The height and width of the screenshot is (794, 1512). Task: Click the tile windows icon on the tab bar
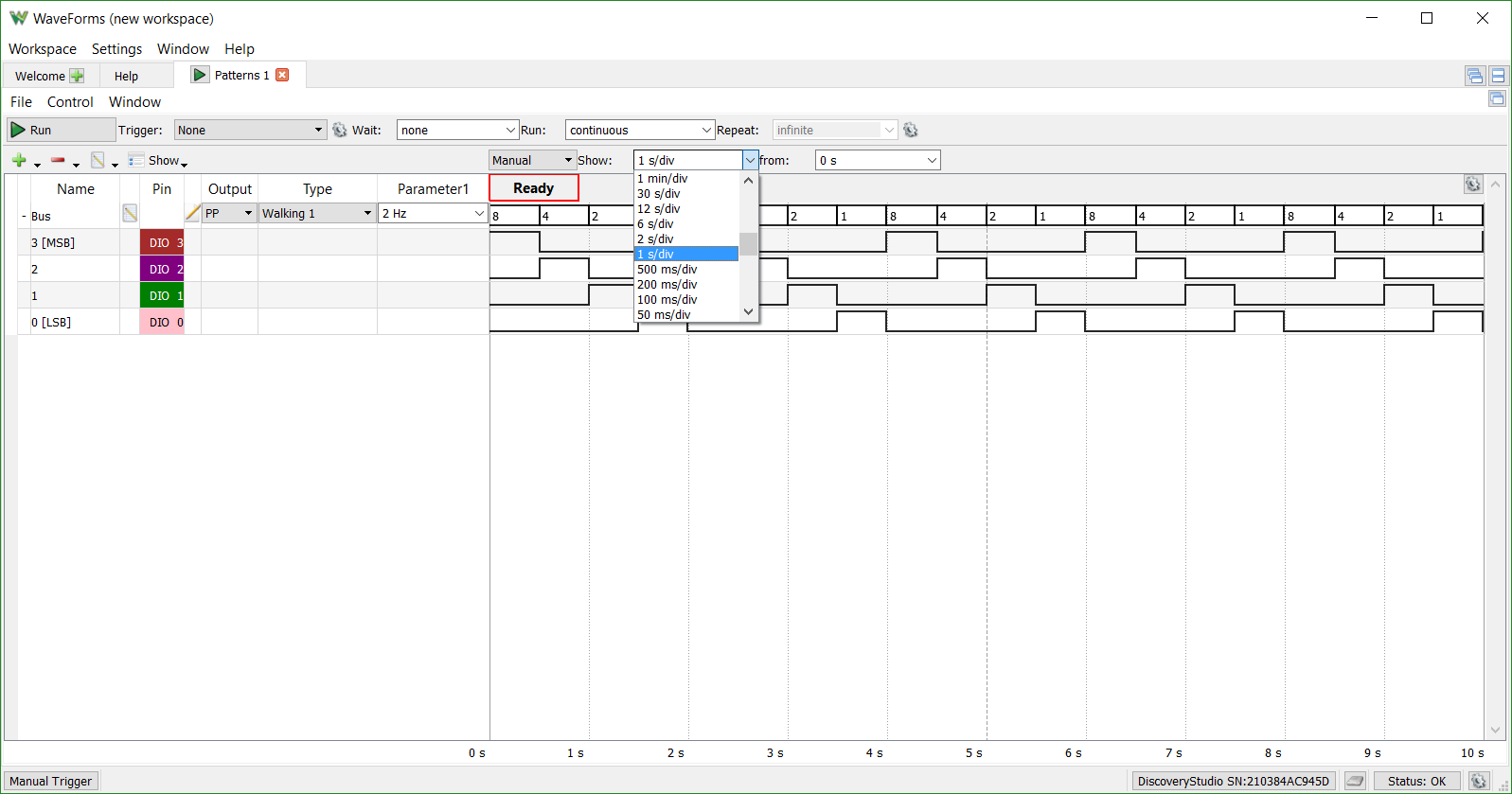tap(1498, 76)
